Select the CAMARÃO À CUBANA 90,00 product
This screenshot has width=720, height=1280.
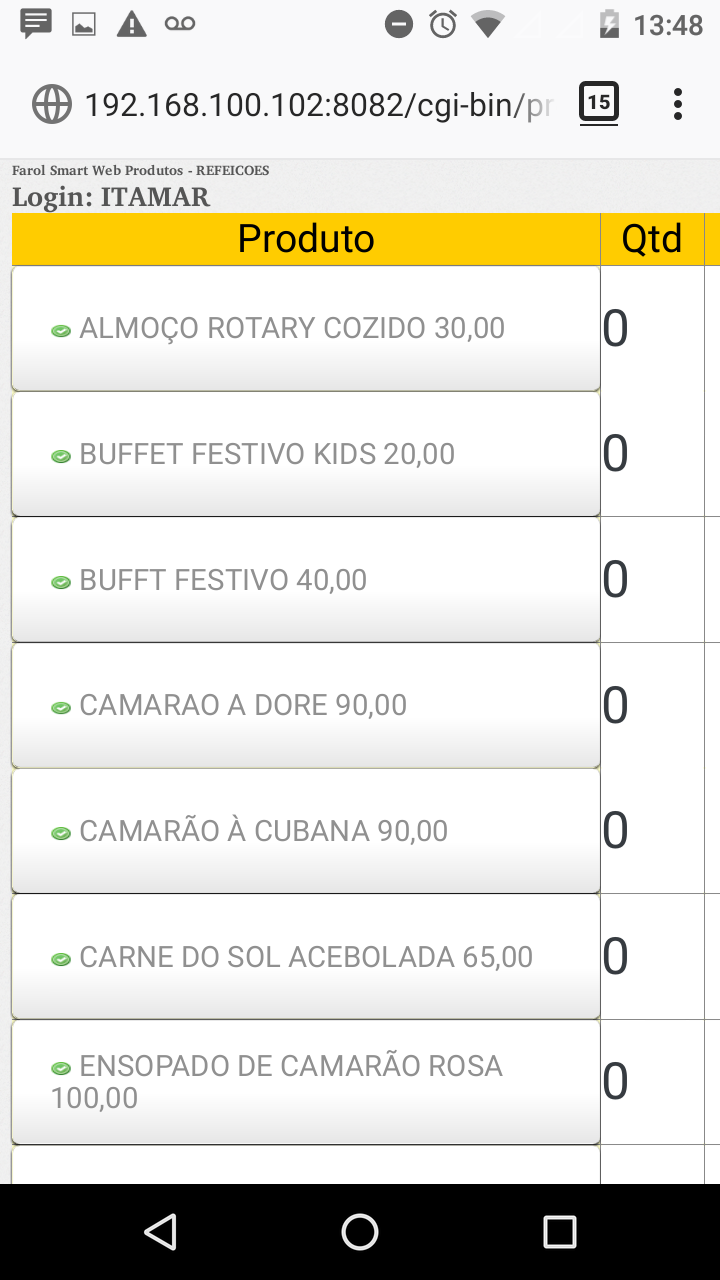tap(305, 831)
